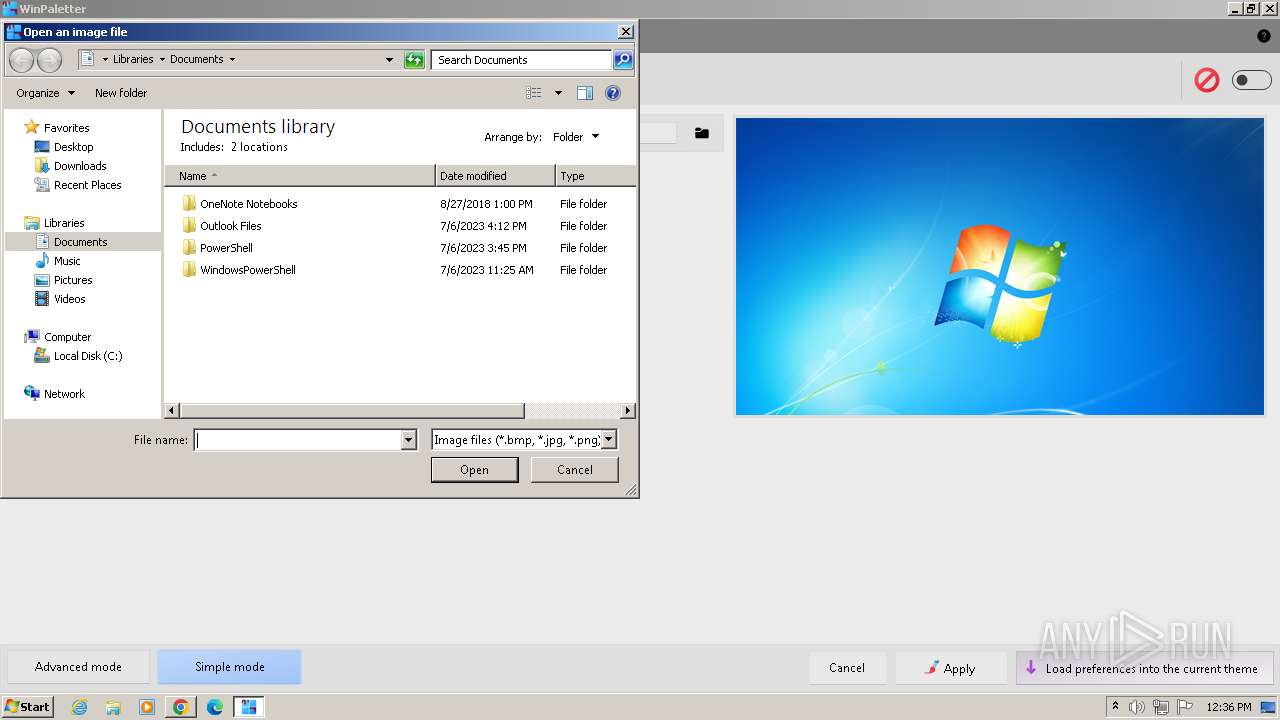
Task: Click the Windows 7 wallpaper preview
Action: point(1000,266)
